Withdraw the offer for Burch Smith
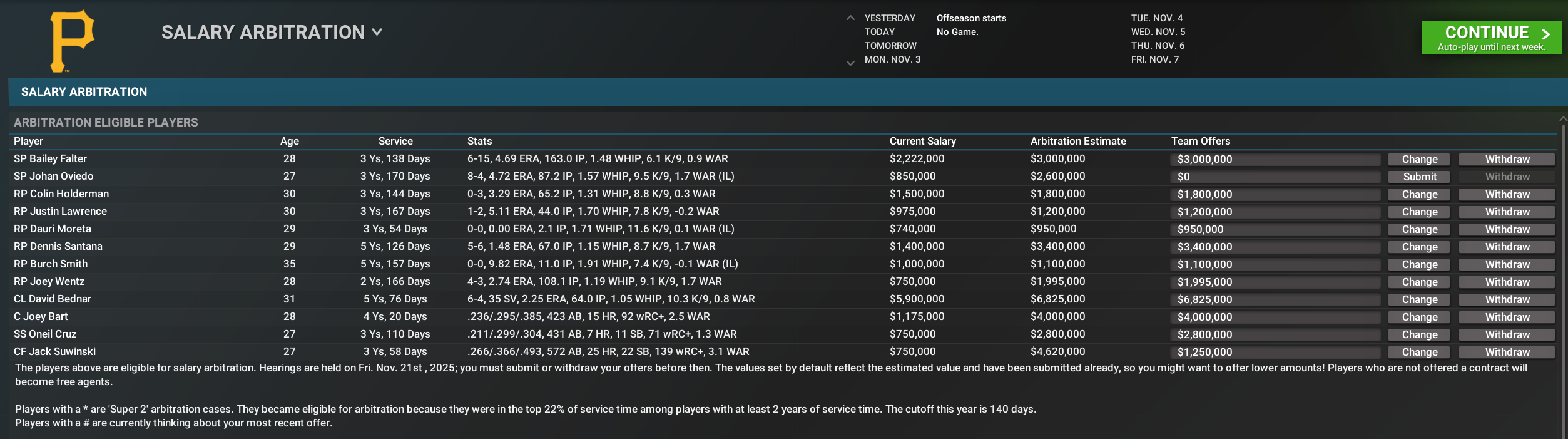 click(1507, 265)
